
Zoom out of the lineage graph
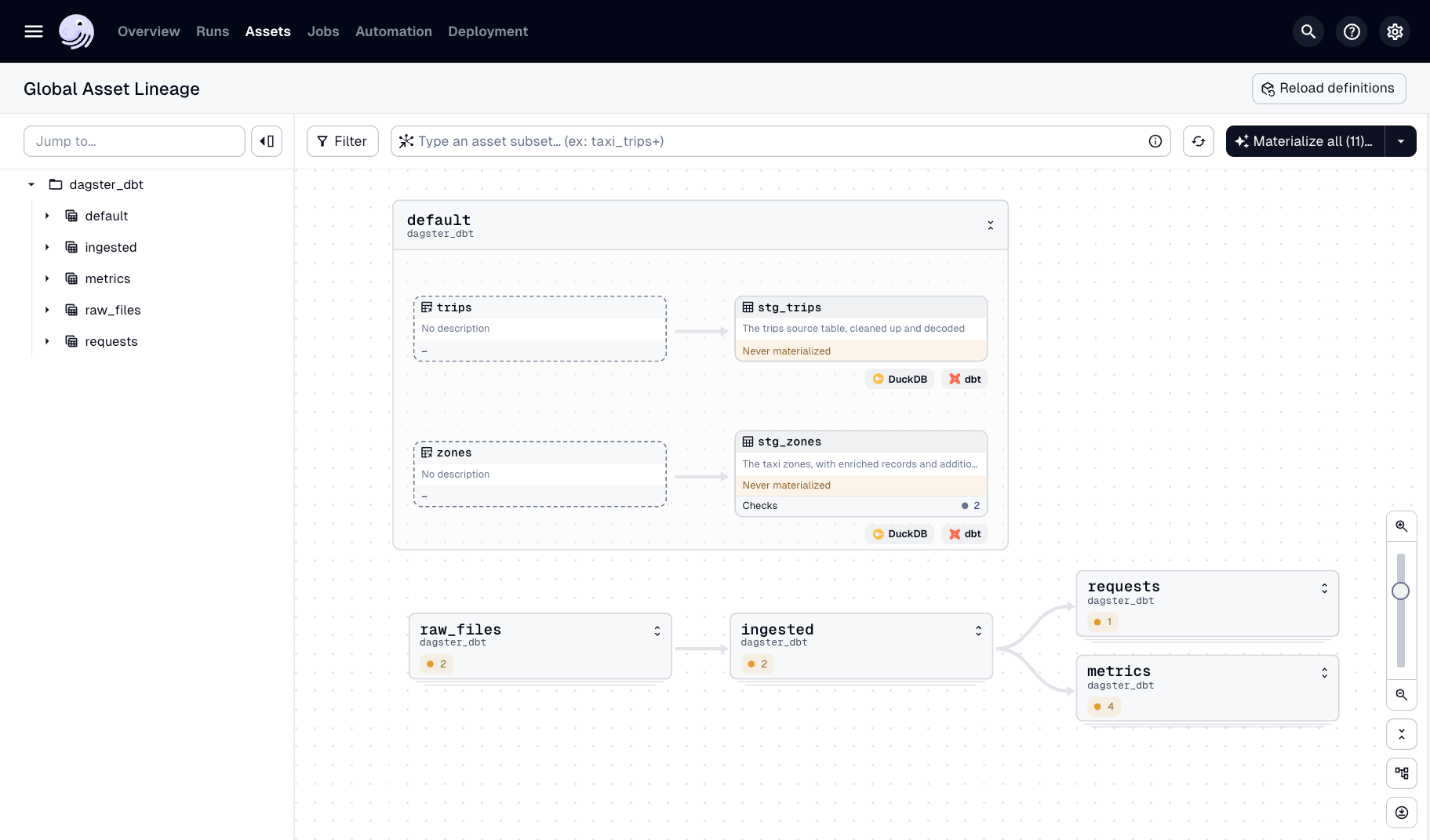coord(1403,695)
